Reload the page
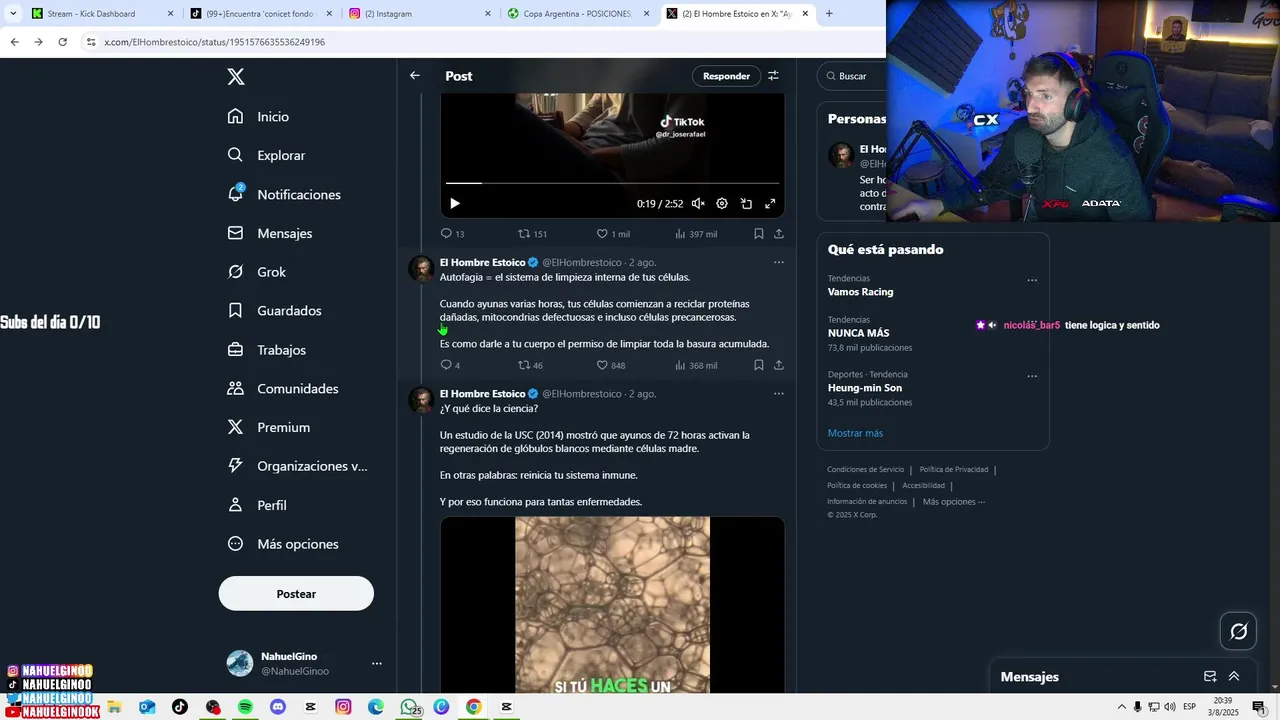Image resolution: width=1280 pixels, height=720 pixels. (62, 42)
